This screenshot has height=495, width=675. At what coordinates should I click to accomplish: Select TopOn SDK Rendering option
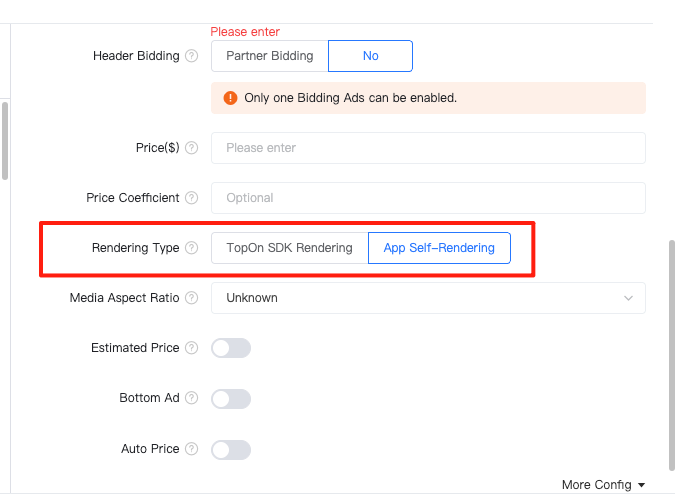pyautogui.click(x=290, y=248)
